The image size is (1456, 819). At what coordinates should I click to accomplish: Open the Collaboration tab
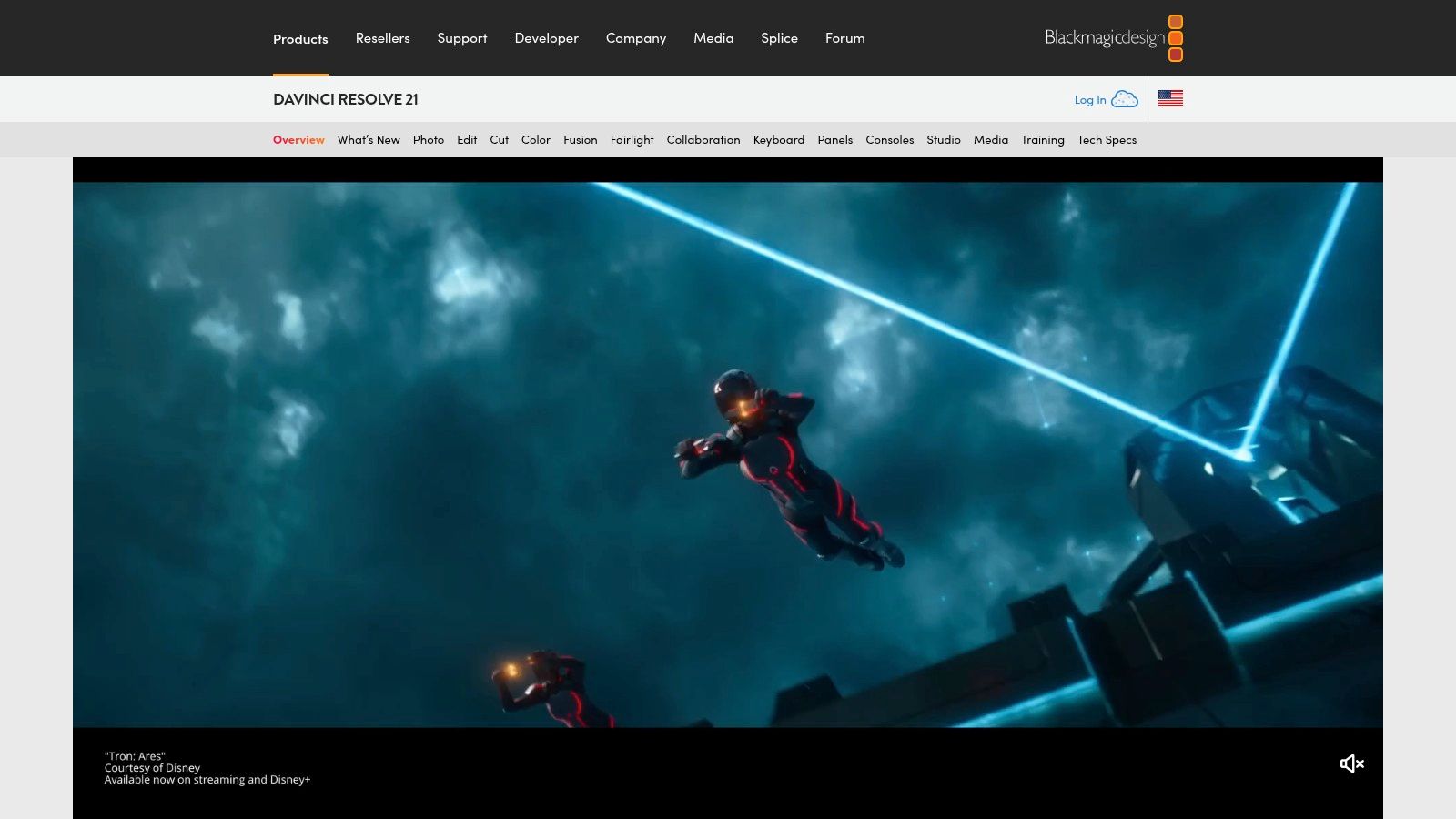click(x=703, y=140)
